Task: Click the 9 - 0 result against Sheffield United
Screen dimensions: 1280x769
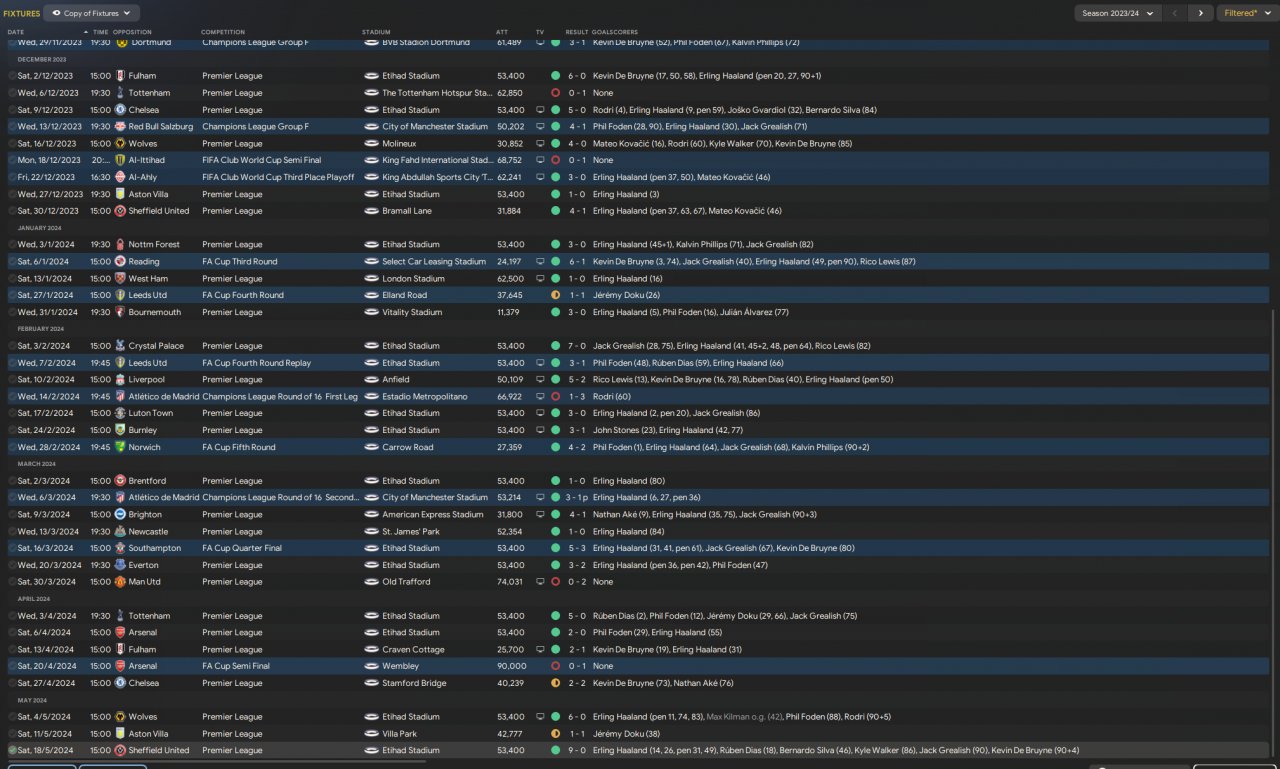Action: (576, 750)
